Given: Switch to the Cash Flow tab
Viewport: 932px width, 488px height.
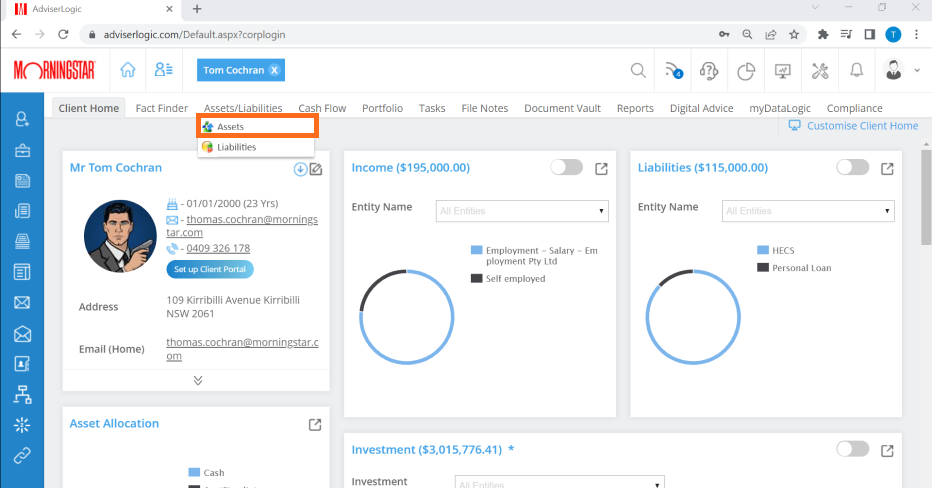Looking at the screenshot, I should click(322, 108).
